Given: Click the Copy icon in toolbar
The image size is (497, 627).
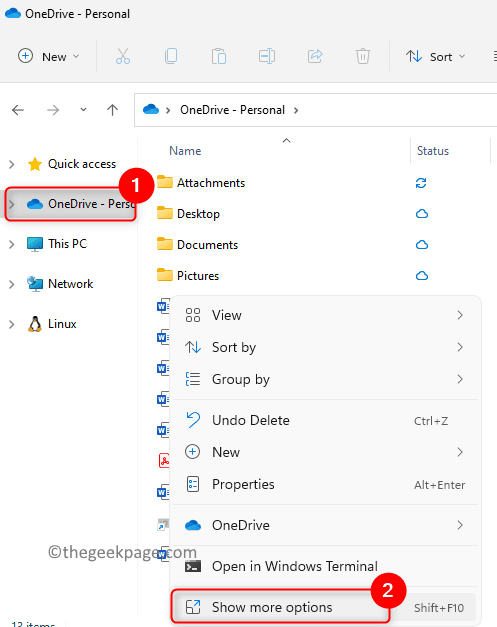Looking at the screenshot, I should (171, 56).
